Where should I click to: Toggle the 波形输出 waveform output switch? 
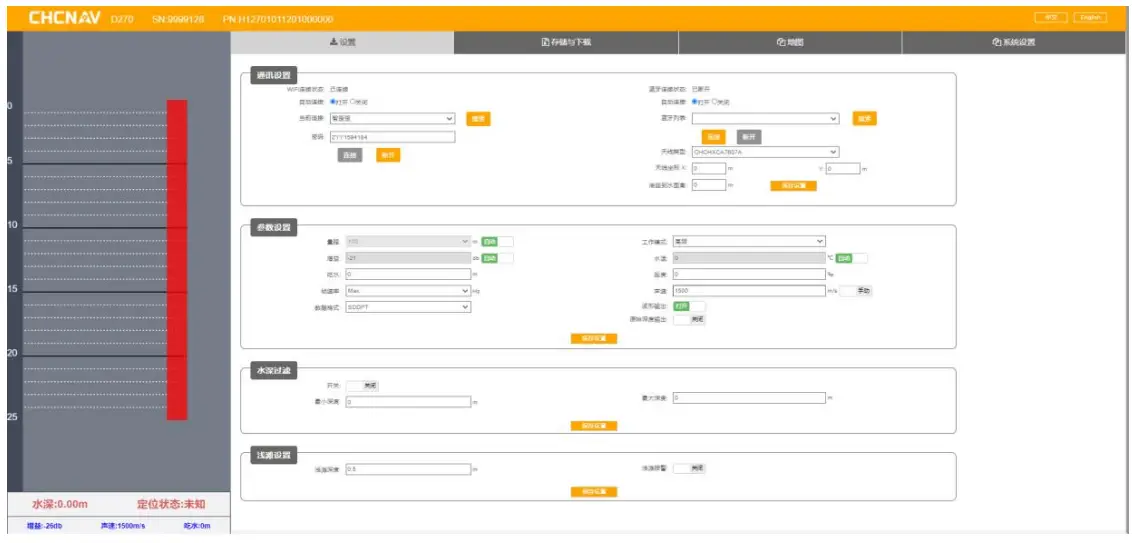click(x=689, y=306)
